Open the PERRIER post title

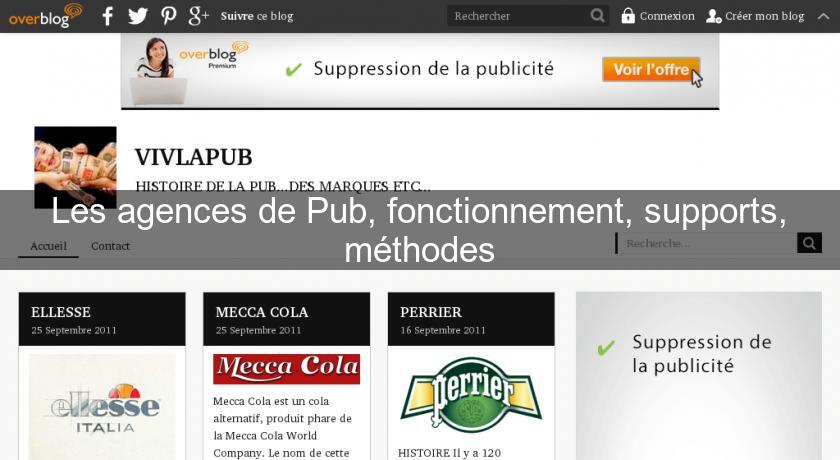(431, 312)
